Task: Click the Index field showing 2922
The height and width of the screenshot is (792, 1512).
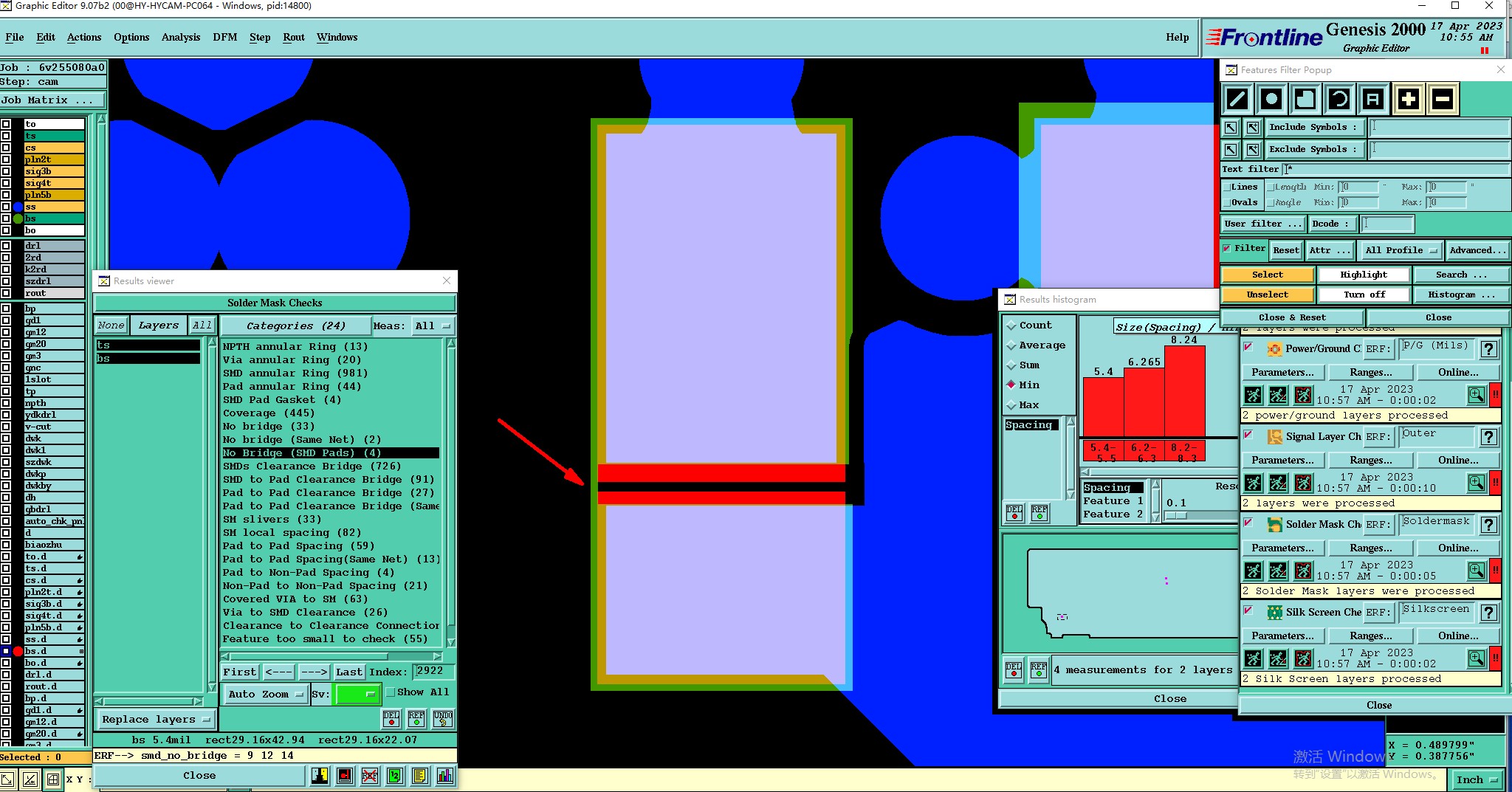Action: [x=433, y=671]
